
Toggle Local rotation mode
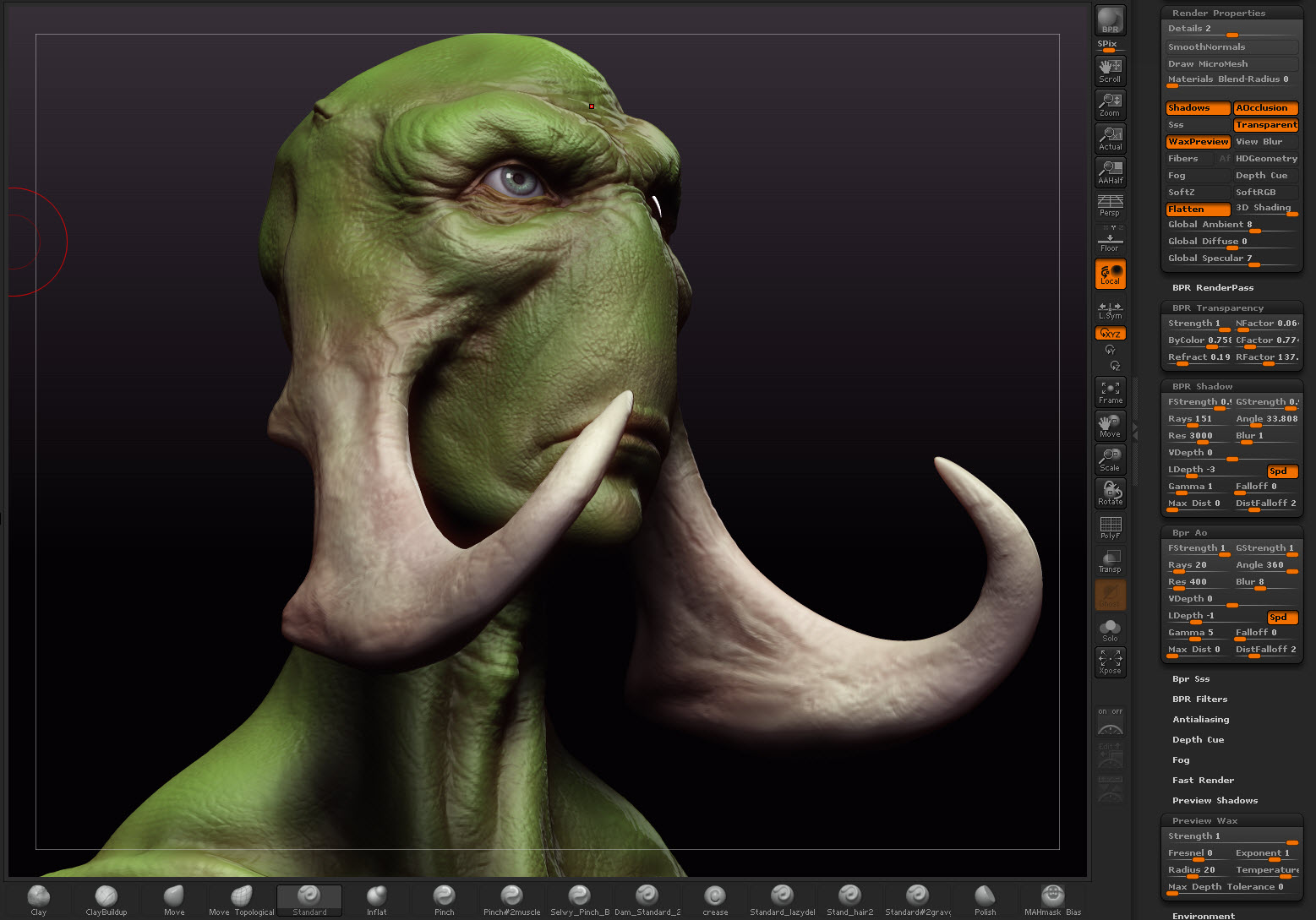[1110, 274]
